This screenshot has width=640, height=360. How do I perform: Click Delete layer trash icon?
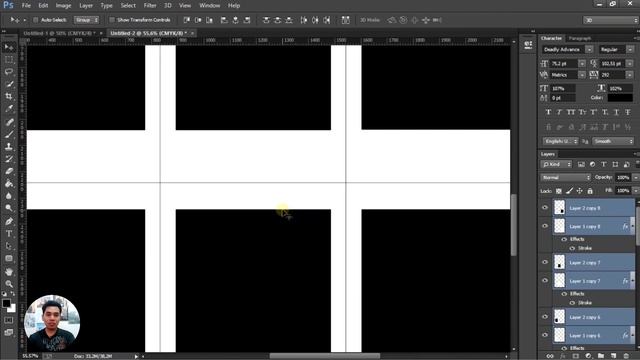[x=626, y=356]
